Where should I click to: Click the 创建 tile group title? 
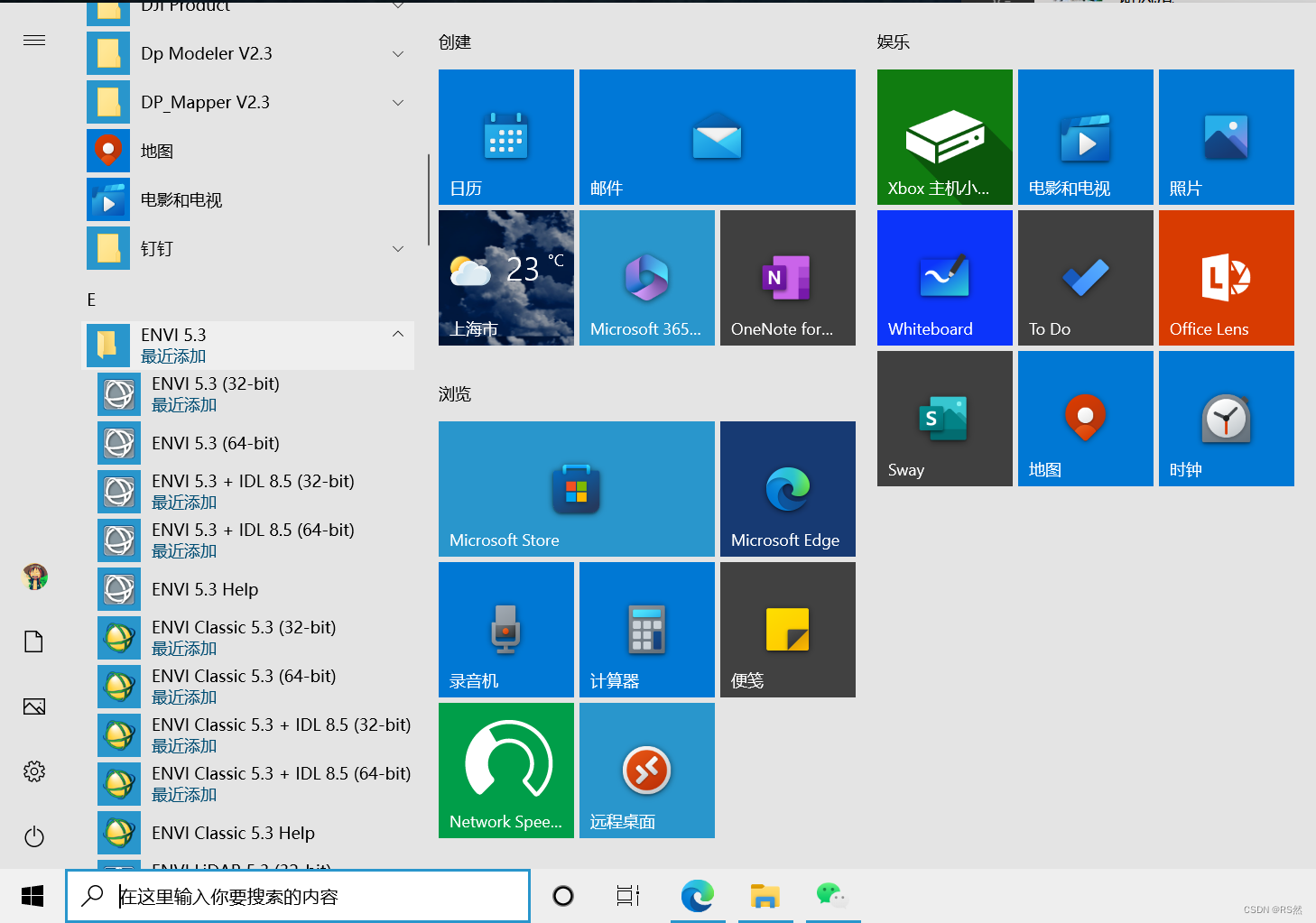pos(455,42)
